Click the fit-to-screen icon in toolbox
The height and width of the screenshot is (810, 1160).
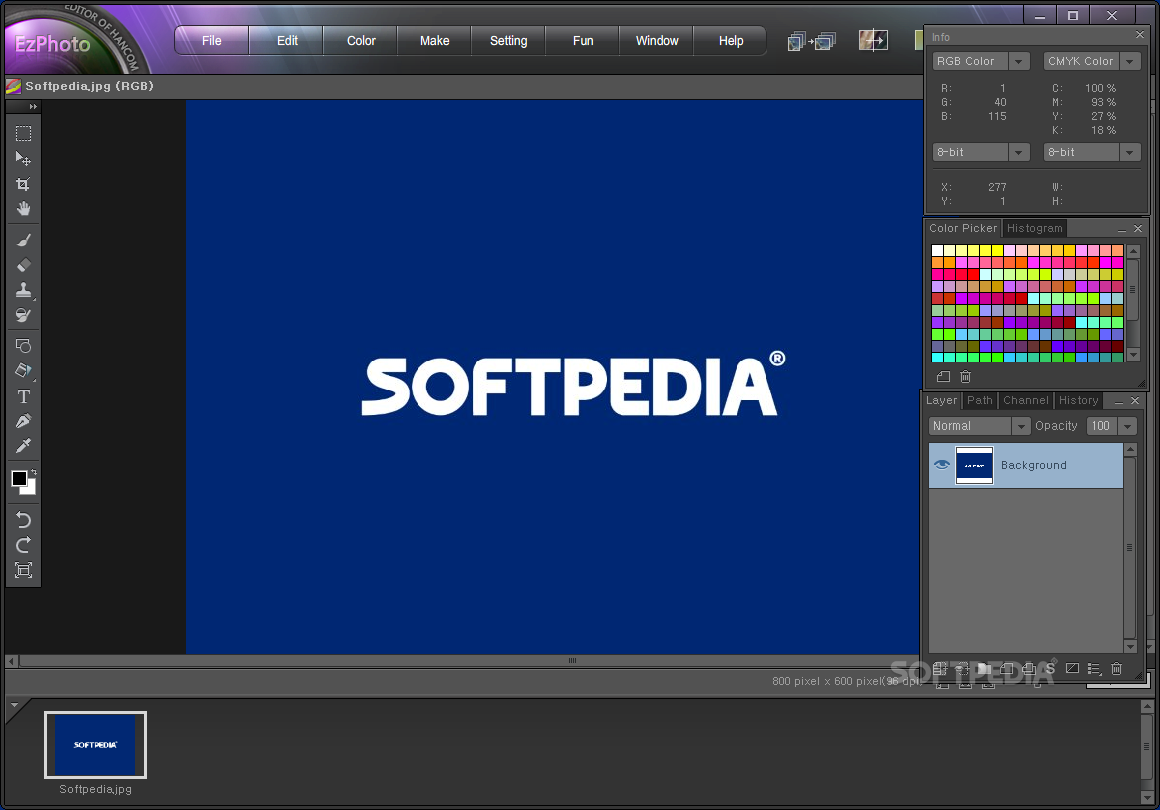[24, 570]
